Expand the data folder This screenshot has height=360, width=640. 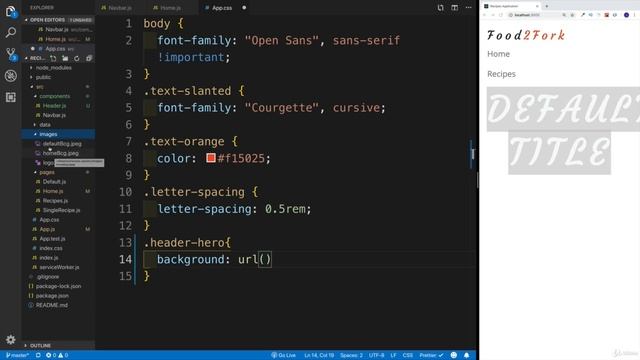click(x=45, y=124)
